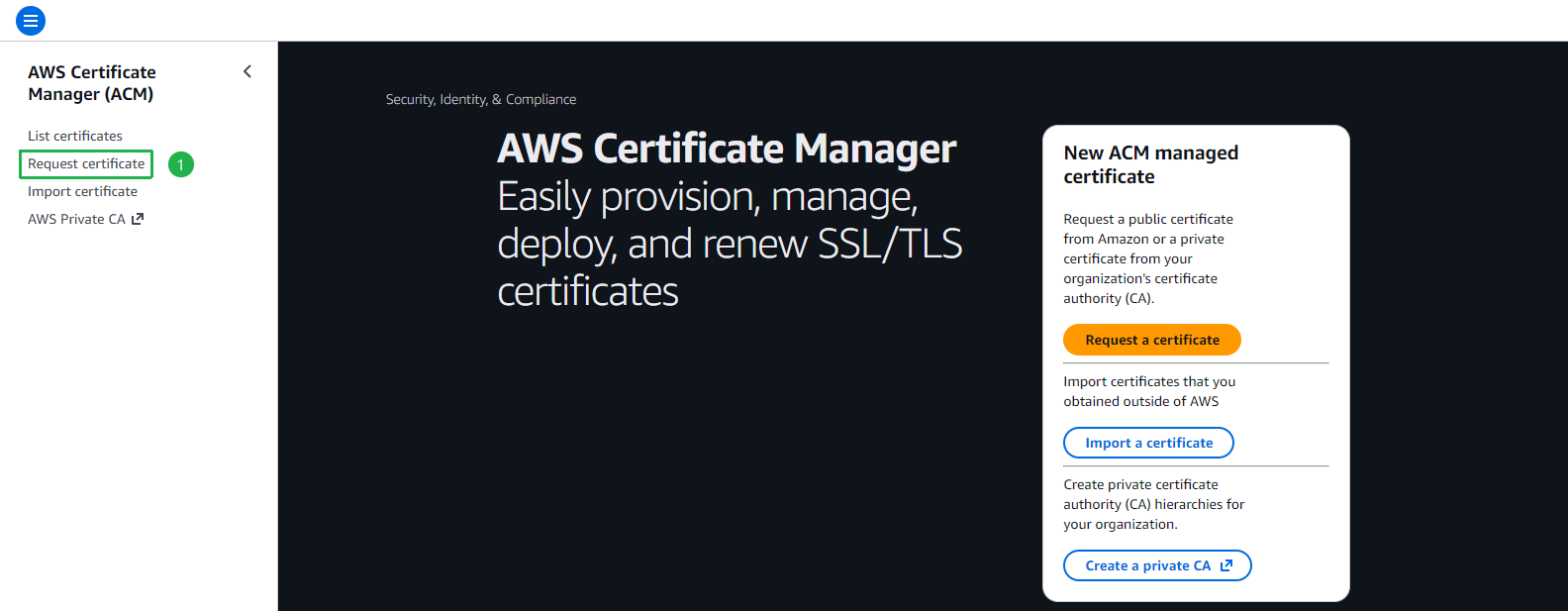Click the AWS Certificate Manager main heading
The image size is (1568, 611).
[727, 149]
